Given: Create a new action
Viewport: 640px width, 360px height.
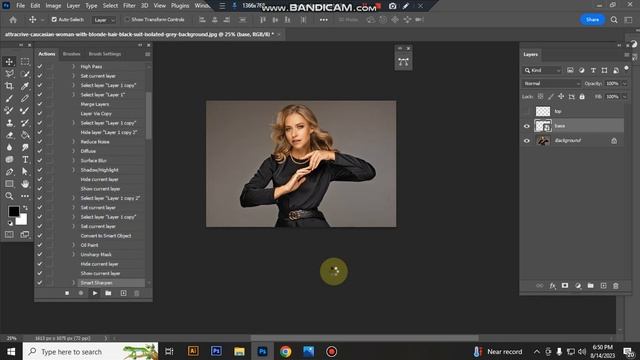Looking at the screenshot, I should tap(123, 293).
